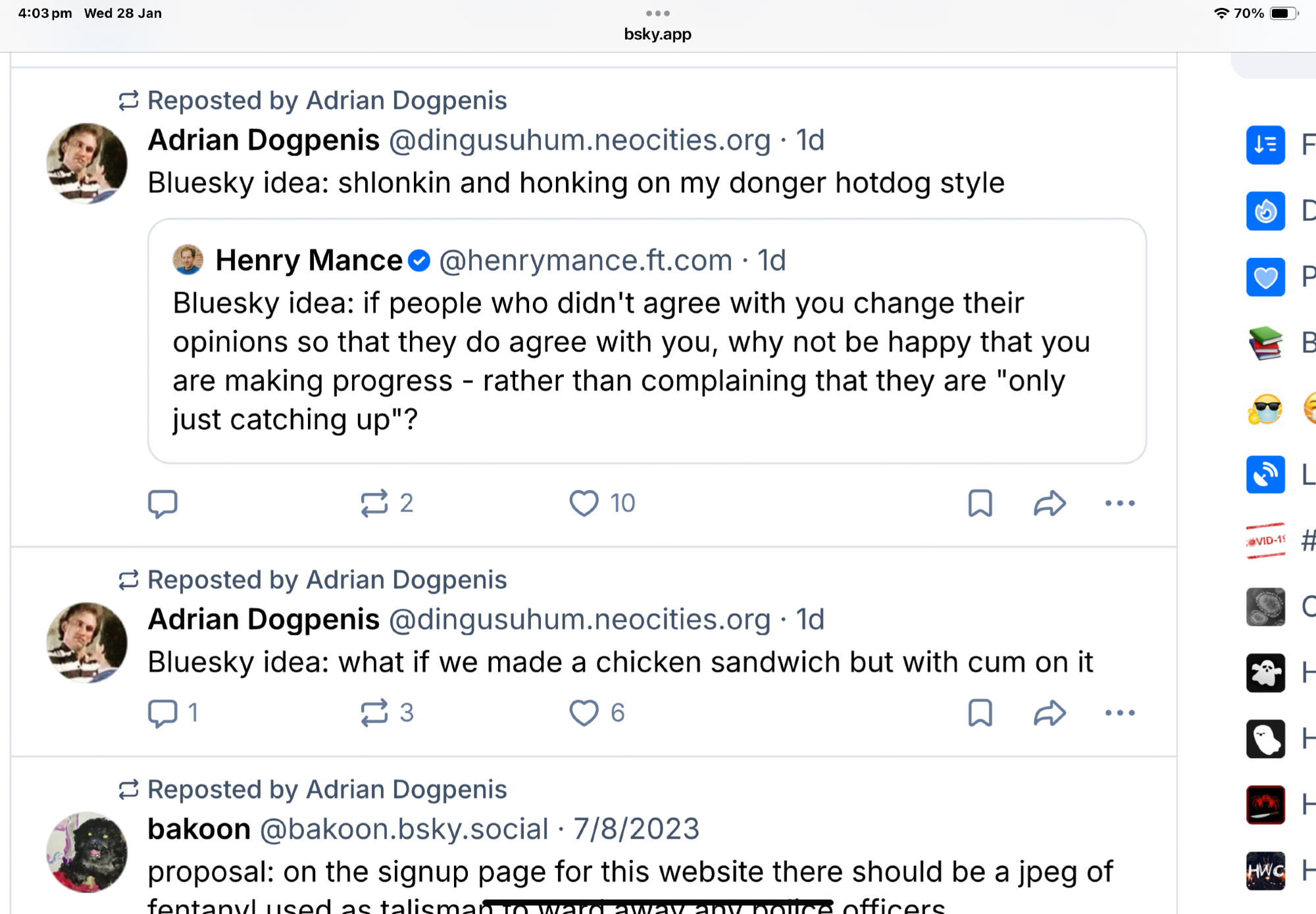Open more options for chicken sandwich post
Image resolution: width=1316 pixels, height=914 pixels.
coord(1120,713)
